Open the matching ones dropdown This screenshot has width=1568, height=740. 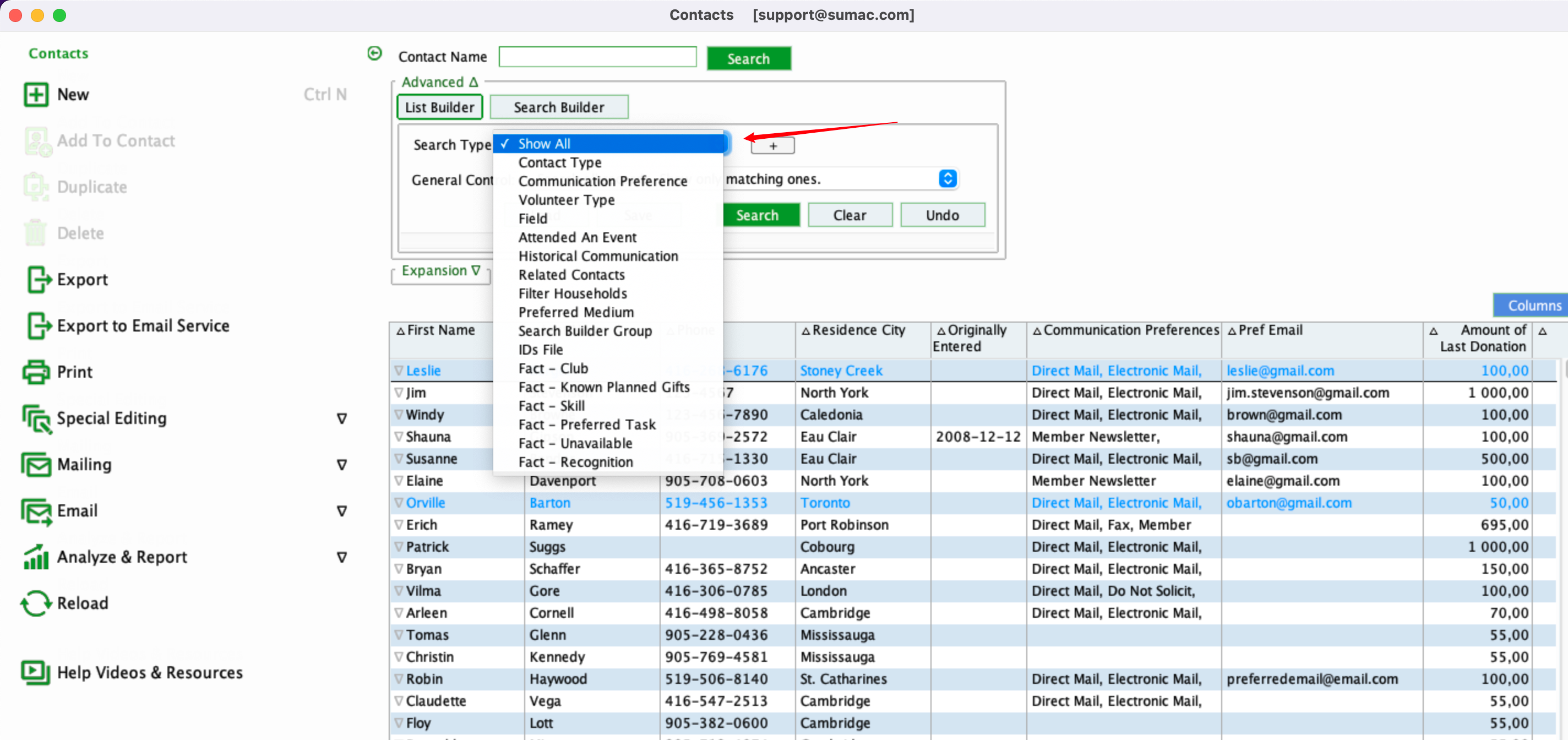(x=947, y=179)
